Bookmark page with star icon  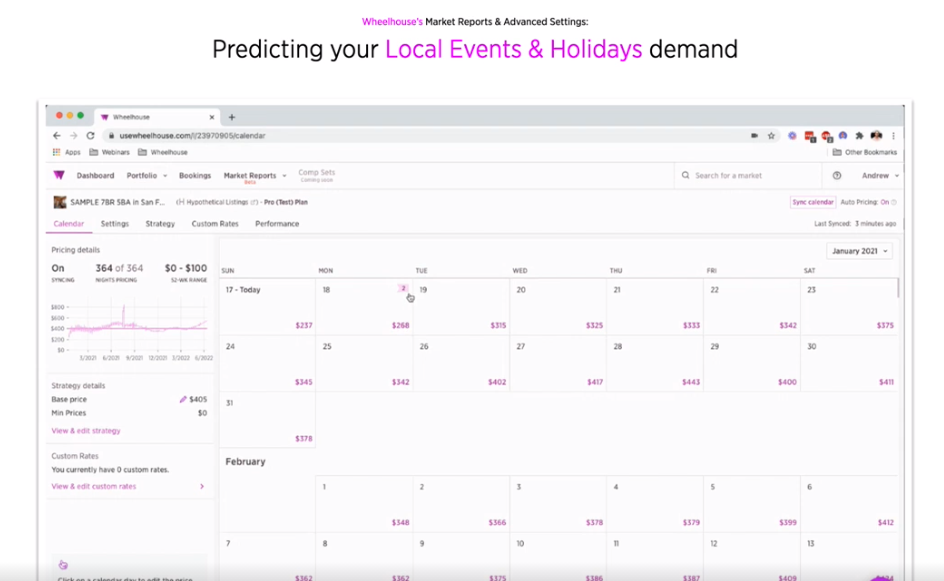(x=771, y=135)
